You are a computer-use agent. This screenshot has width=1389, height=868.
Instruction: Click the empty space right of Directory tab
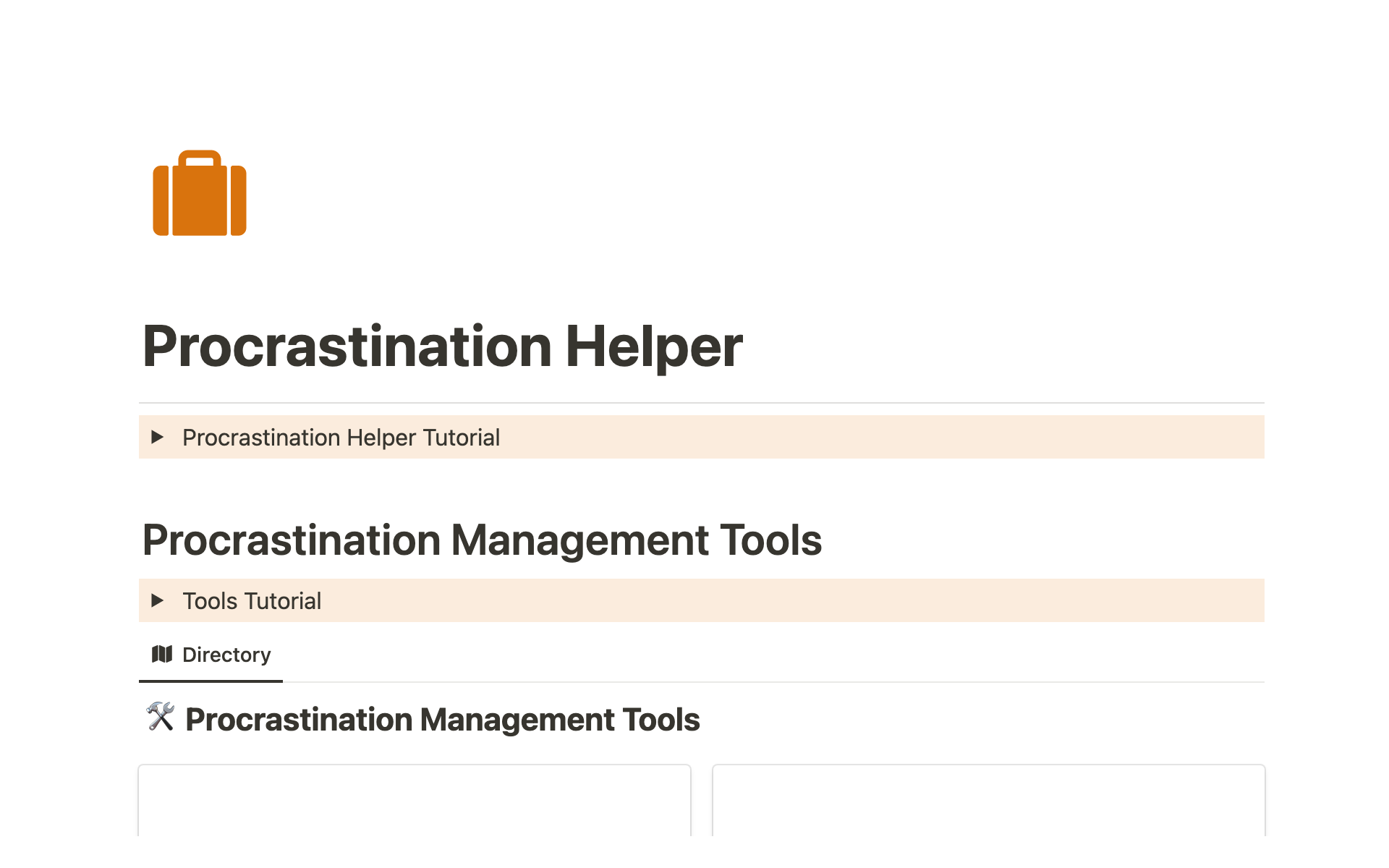click(x=723, y=655)
